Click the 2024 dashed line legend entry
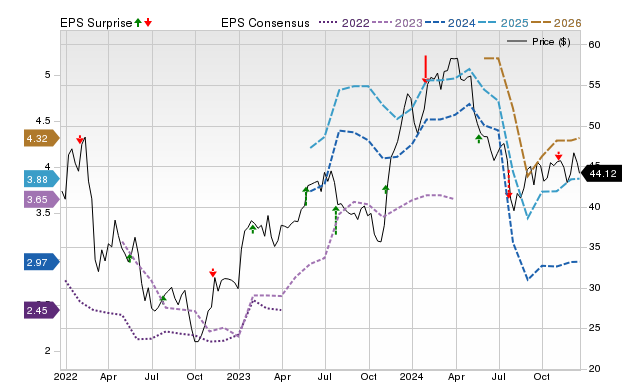640x382 pixels. click(x=450, y=23)
